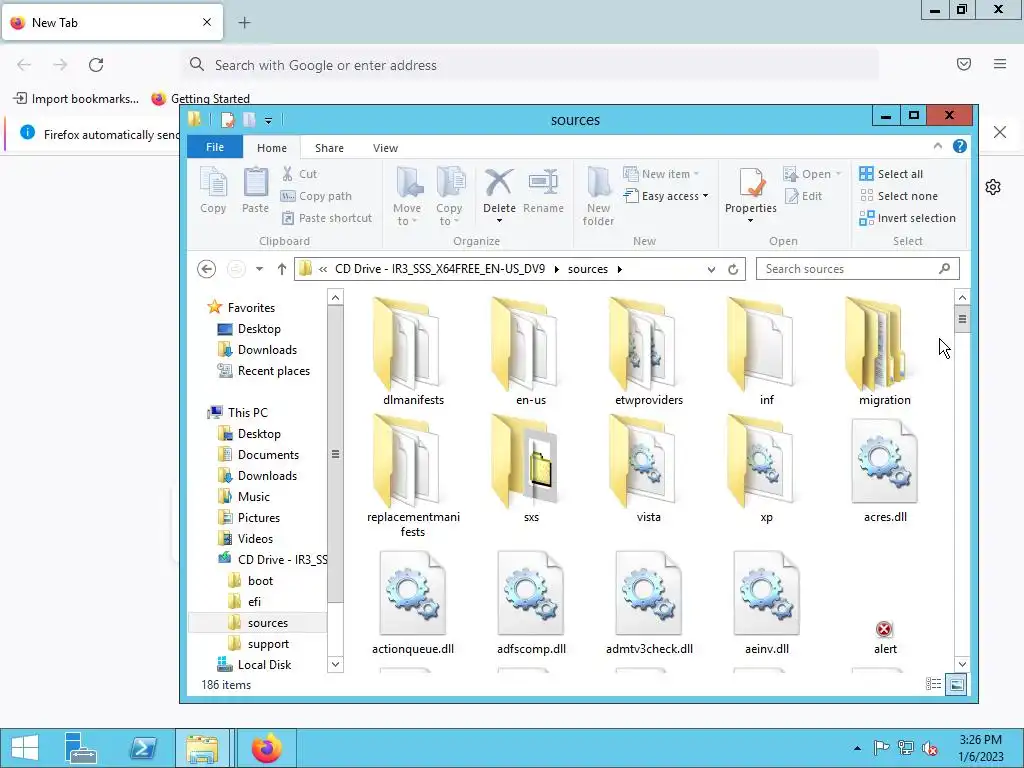Reload the Firefox page
1024x768 pixels.
[x=96, y=65]
